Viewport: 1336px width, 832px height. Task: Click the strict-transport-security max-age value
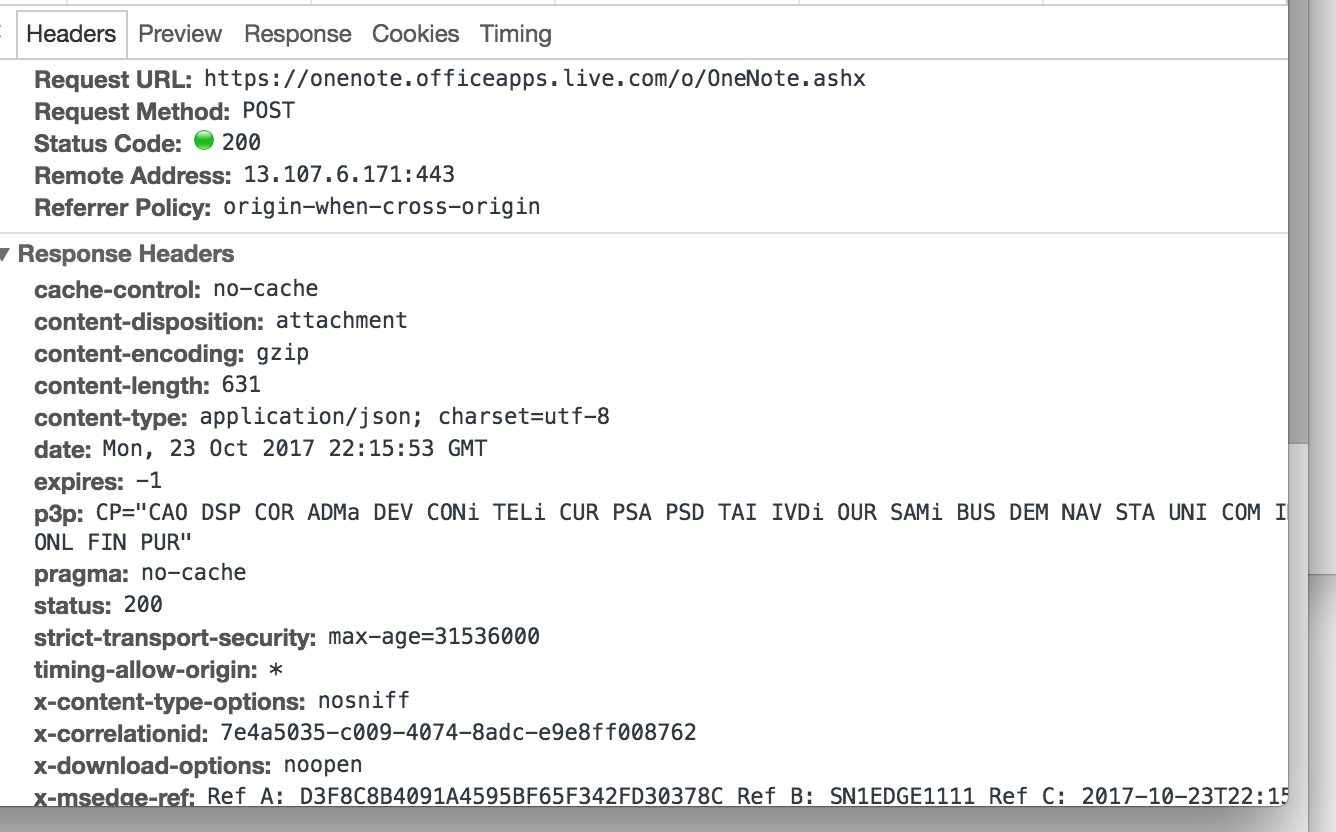pos(433,636)
